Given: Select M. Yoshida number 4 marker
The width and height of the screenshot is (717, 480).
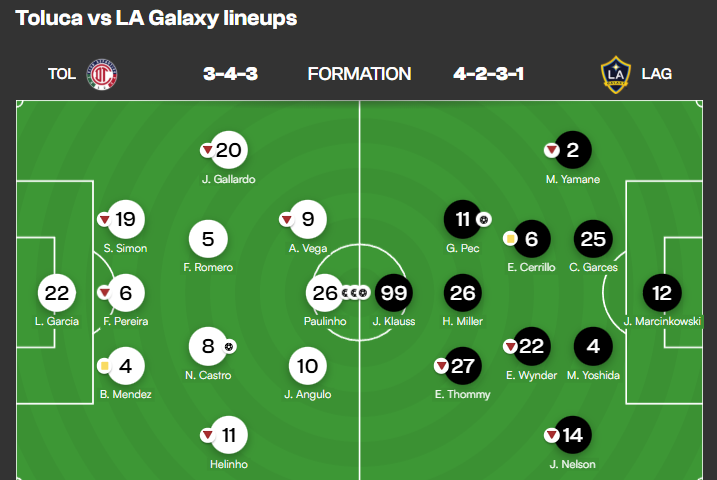Looking at the screenshot, I should point(593,347).
